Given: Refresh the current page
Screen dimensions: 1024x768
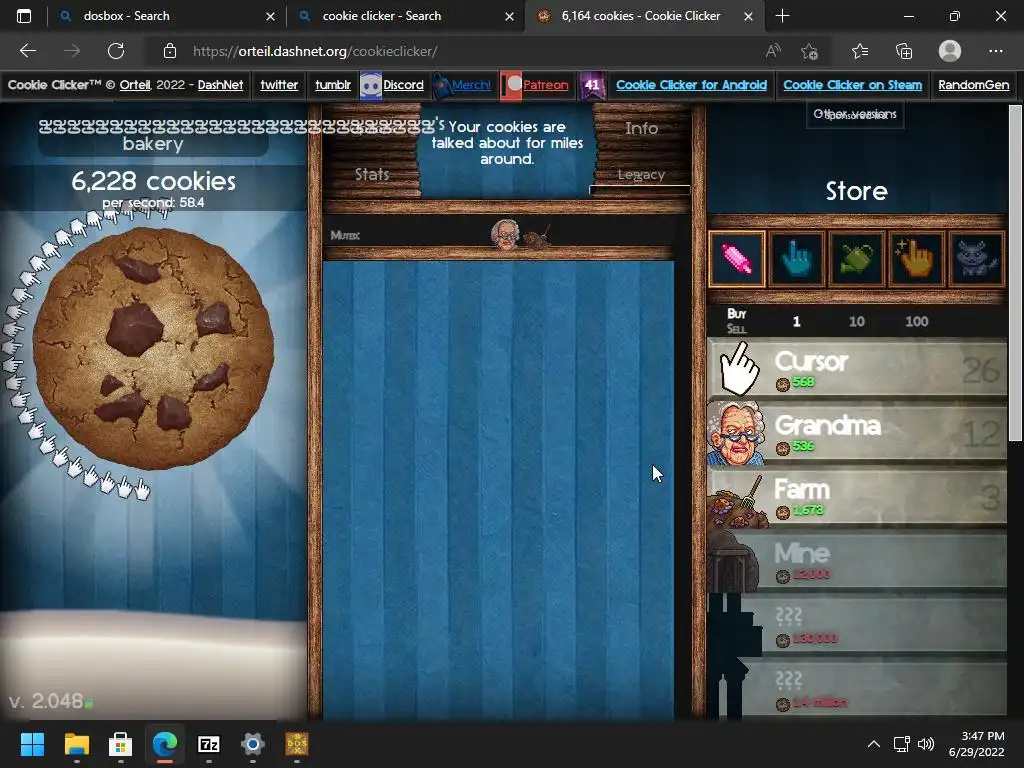Looking at the screenshot, I should [x=116, y=51].
